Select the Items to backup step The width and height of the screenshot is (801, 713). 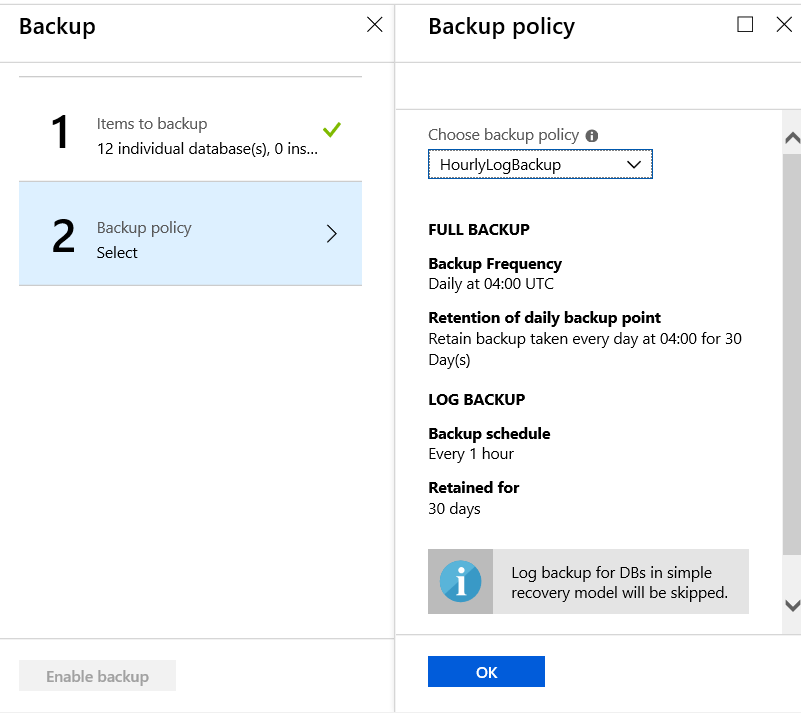pos(191,130)
